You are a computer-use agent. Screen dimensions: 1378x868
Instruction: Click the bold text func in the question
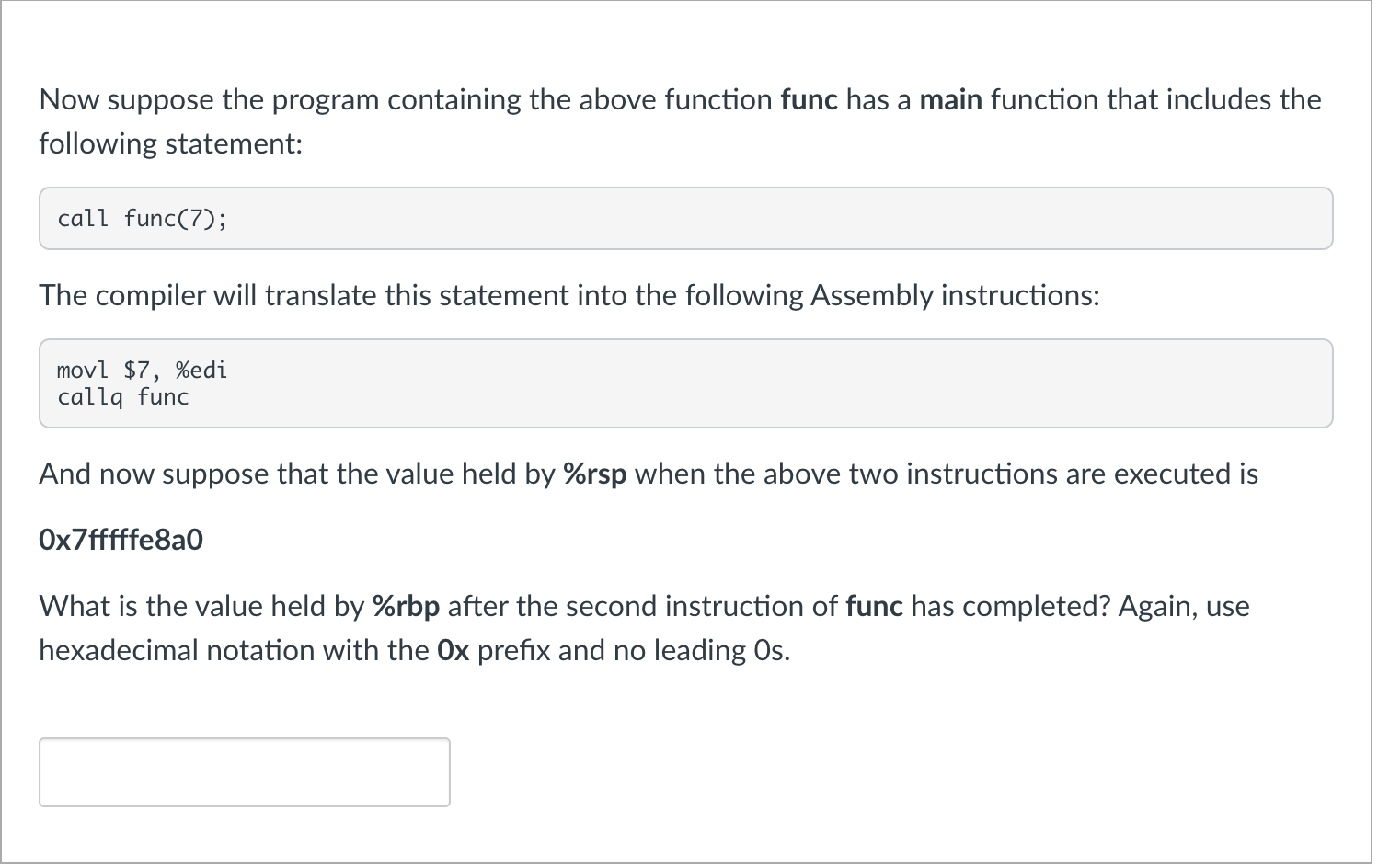(808, 99)
